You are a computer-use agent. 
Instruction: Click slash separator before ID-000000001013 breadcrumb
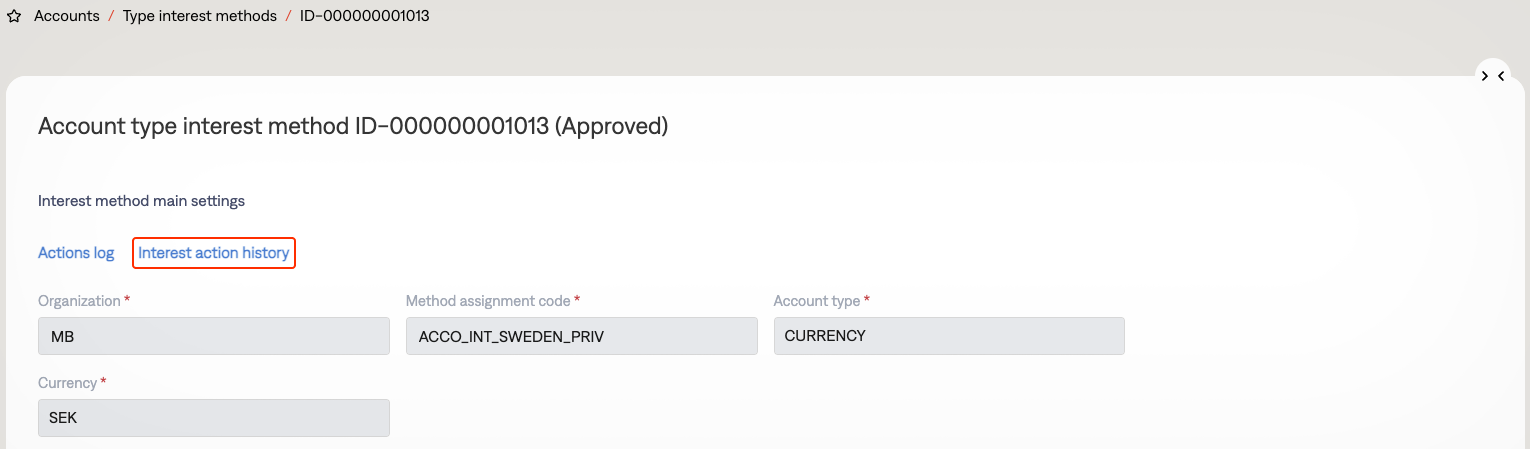click(x=288, y=16)
